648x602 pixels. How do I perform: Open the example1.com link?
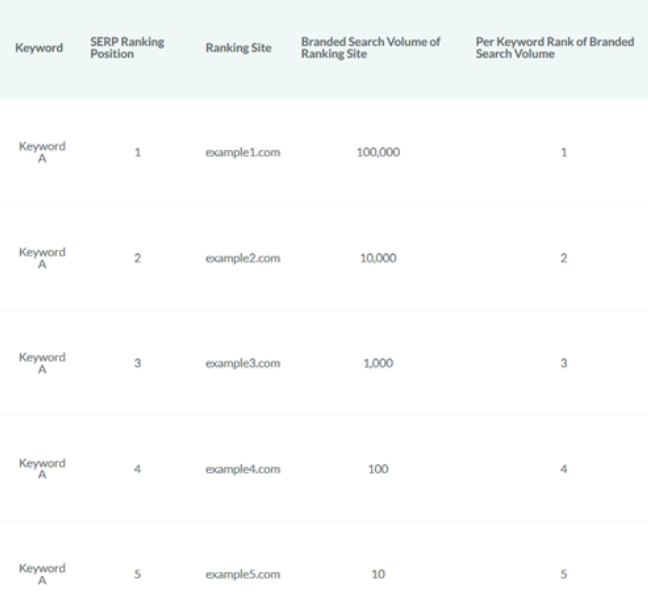coord(242,153)
